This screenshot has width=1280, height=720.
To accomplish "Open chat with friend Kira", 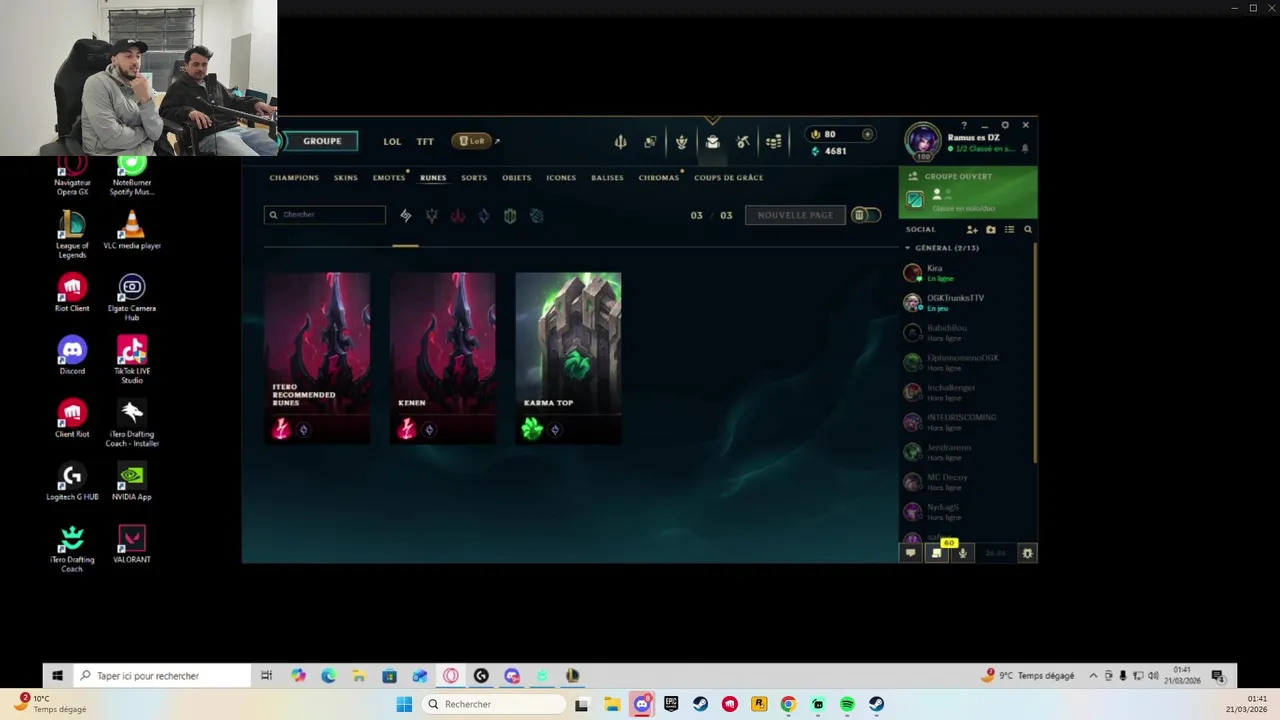I will point(966,273).
